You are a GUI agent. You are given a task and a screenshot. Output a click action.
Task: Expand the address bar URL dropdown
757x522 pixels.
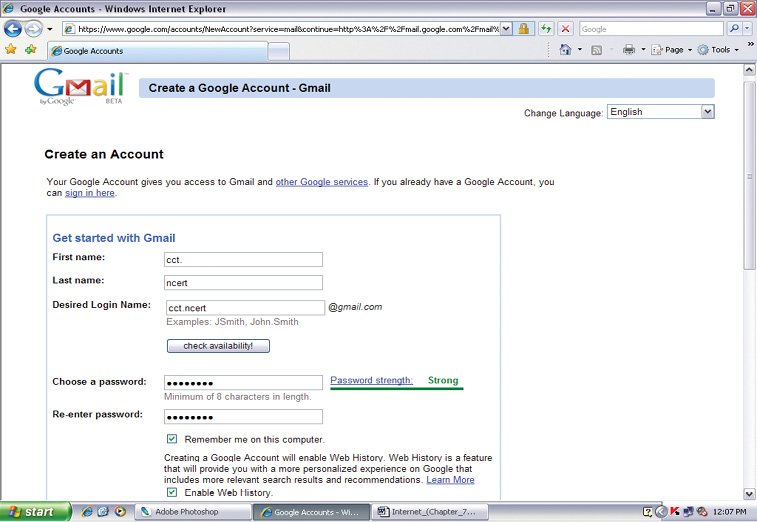point(505,29)
